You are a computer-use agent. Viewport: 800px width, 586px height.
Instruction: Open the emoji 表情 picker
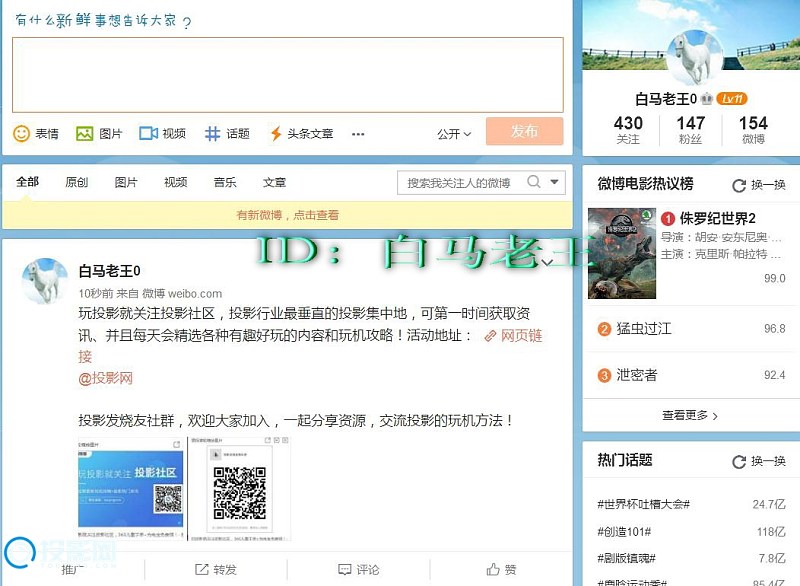click(x=35, y=134)
